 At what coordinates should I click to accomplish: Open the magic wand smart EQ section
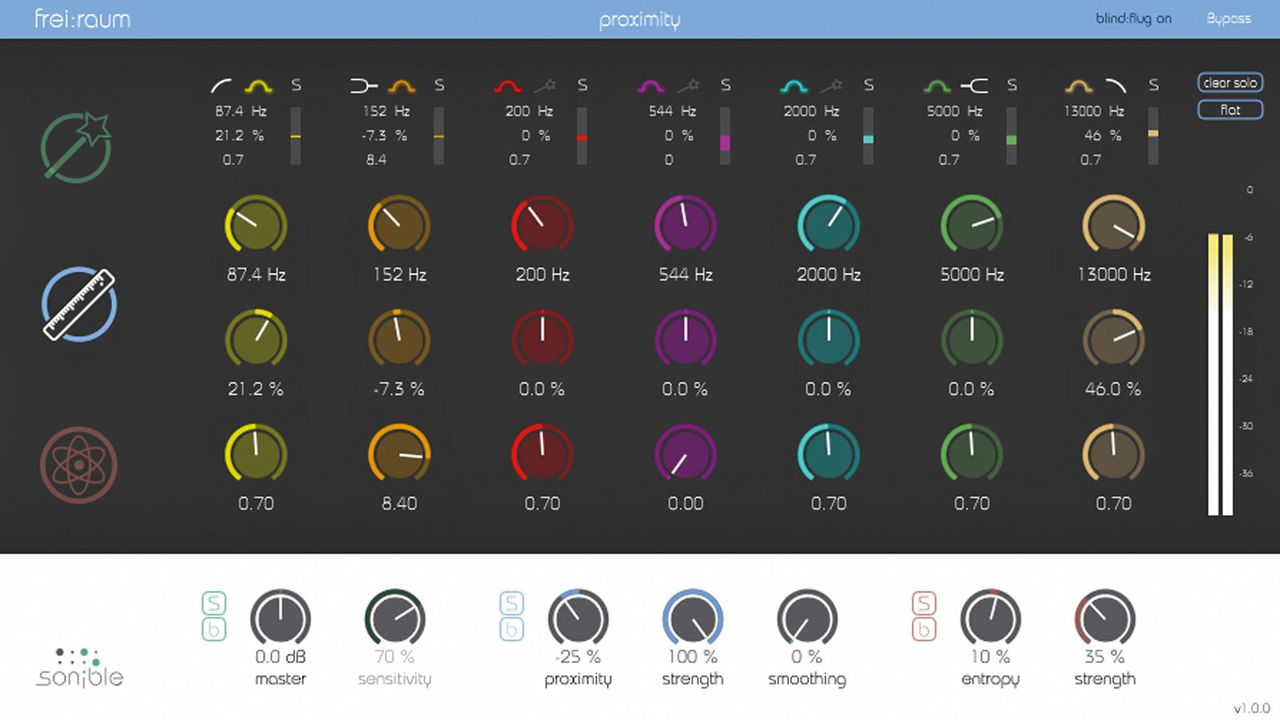click(x=77, y=148)
